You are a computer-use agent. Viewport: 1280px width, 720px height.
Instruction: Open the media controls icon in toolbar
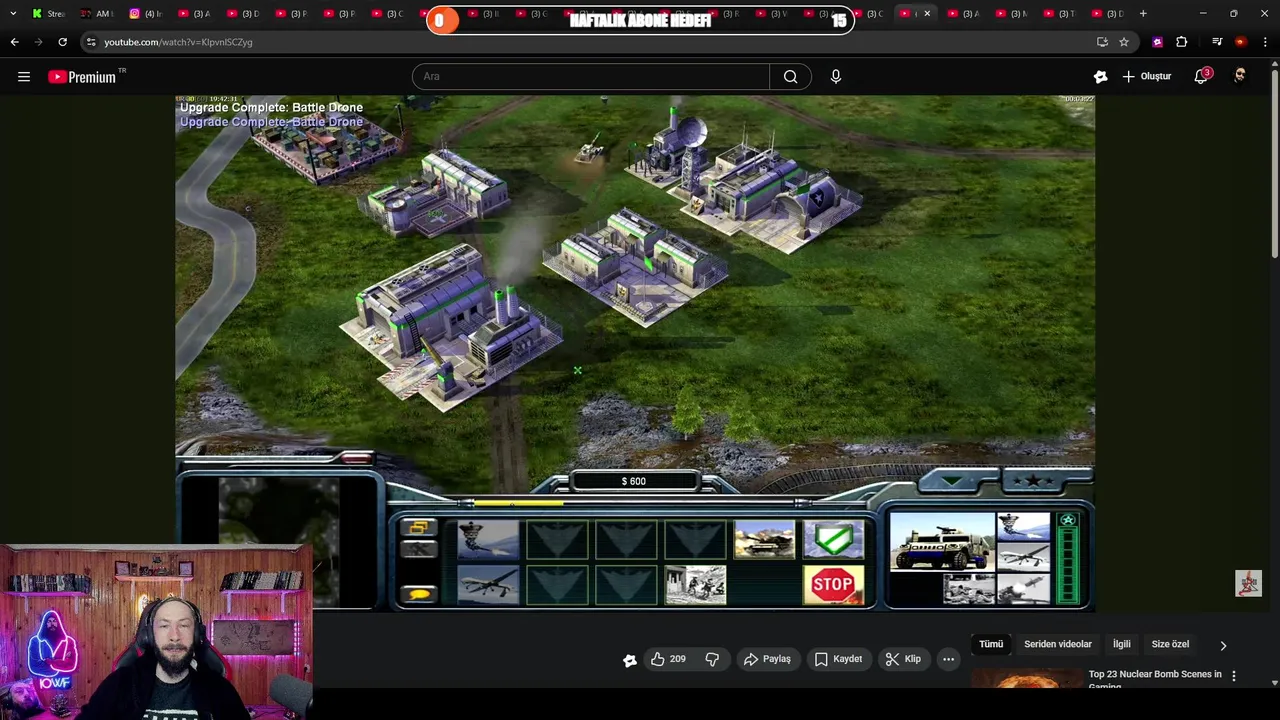(x=1217, y=42)
